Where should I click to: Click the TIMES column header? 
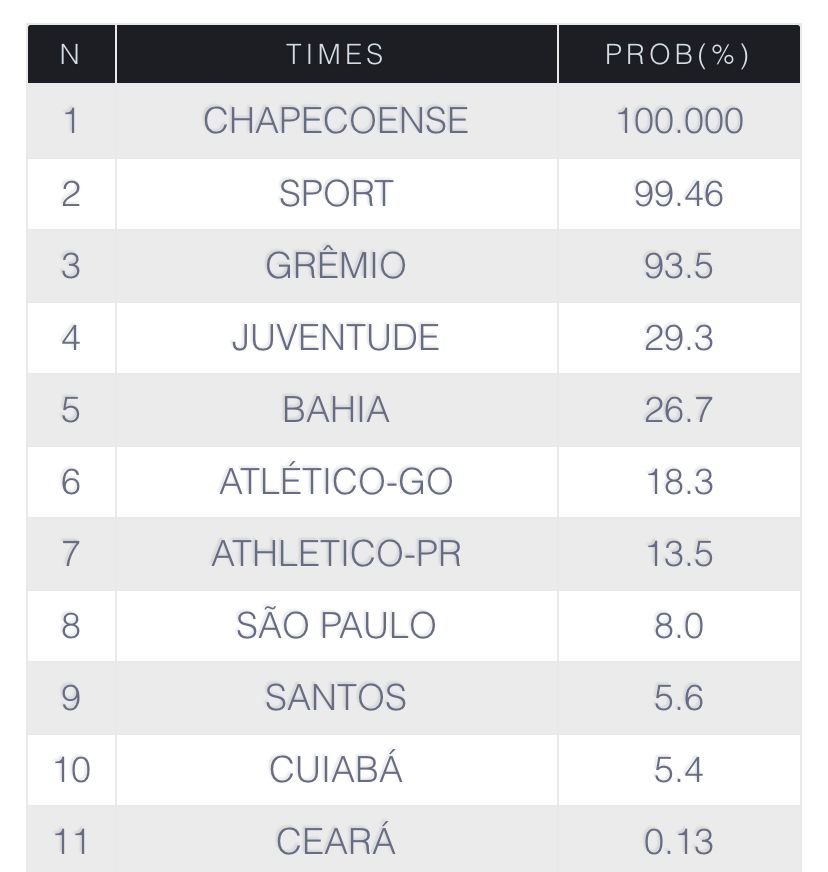336,54
